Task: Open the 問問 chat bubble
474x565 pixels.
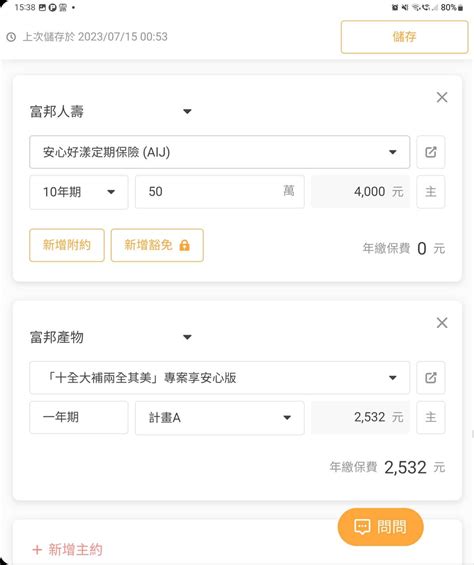Action: pos(380,527)
